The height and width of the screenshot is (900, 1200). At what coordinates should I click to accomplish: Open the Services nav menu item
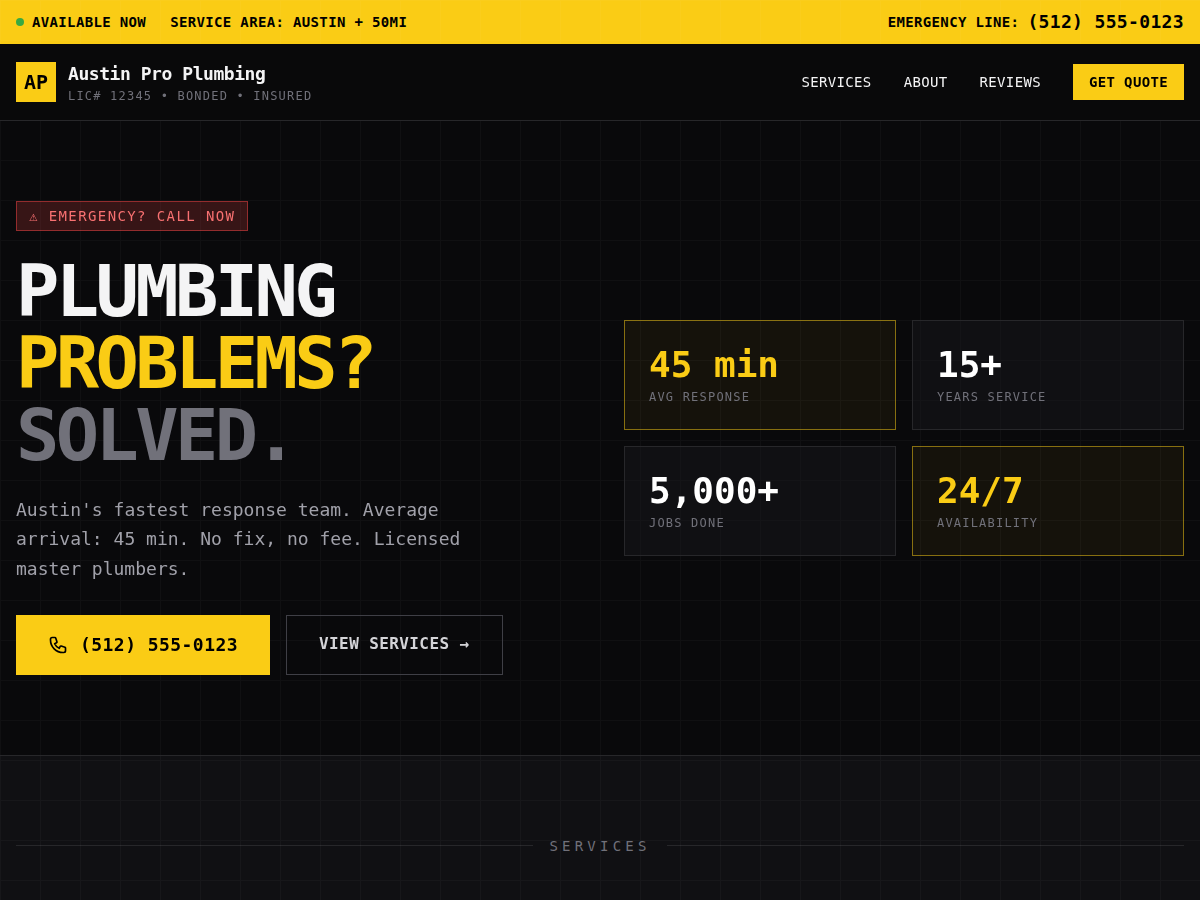(x=836, y=82)
